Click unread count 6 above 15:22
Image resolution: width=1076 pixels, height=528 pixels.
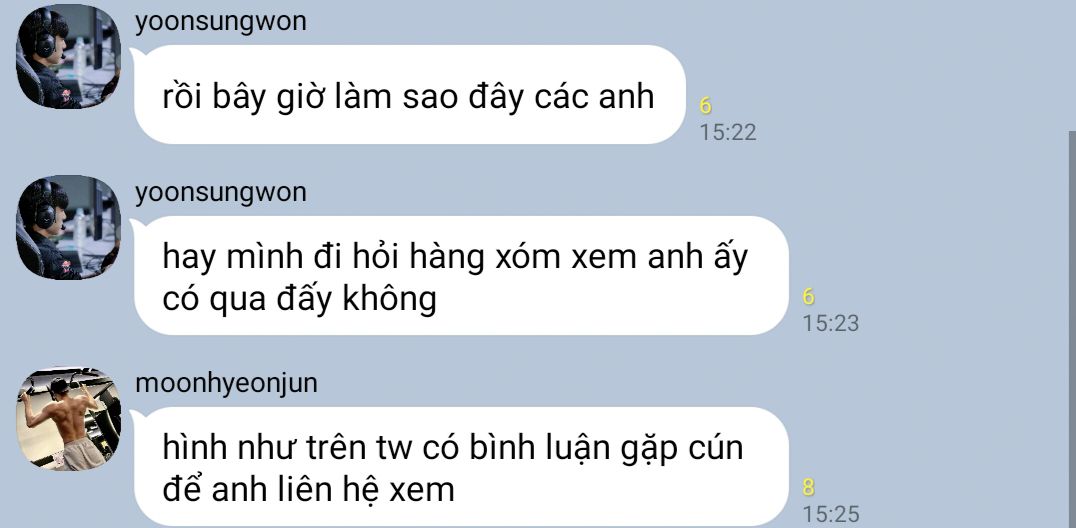click(x=705, y=106)
